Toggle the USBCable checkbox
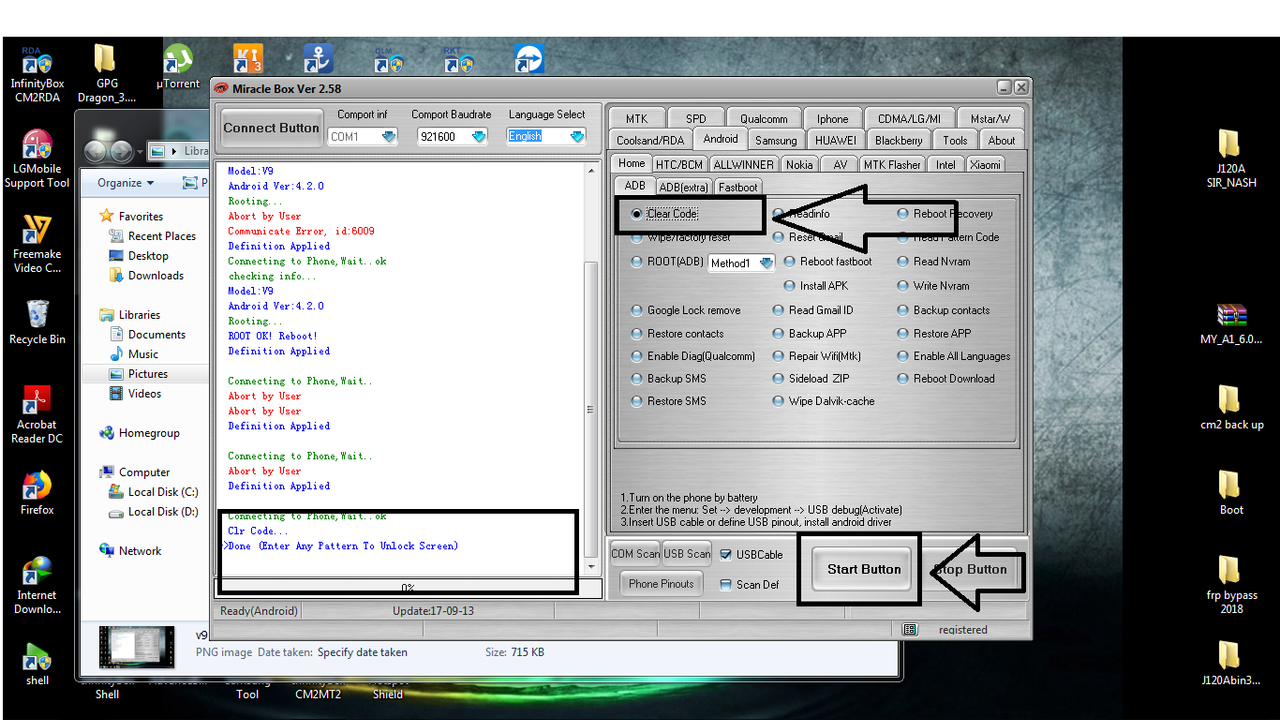The width and height of the screenshot is (1280, 720). pos(726,555)
